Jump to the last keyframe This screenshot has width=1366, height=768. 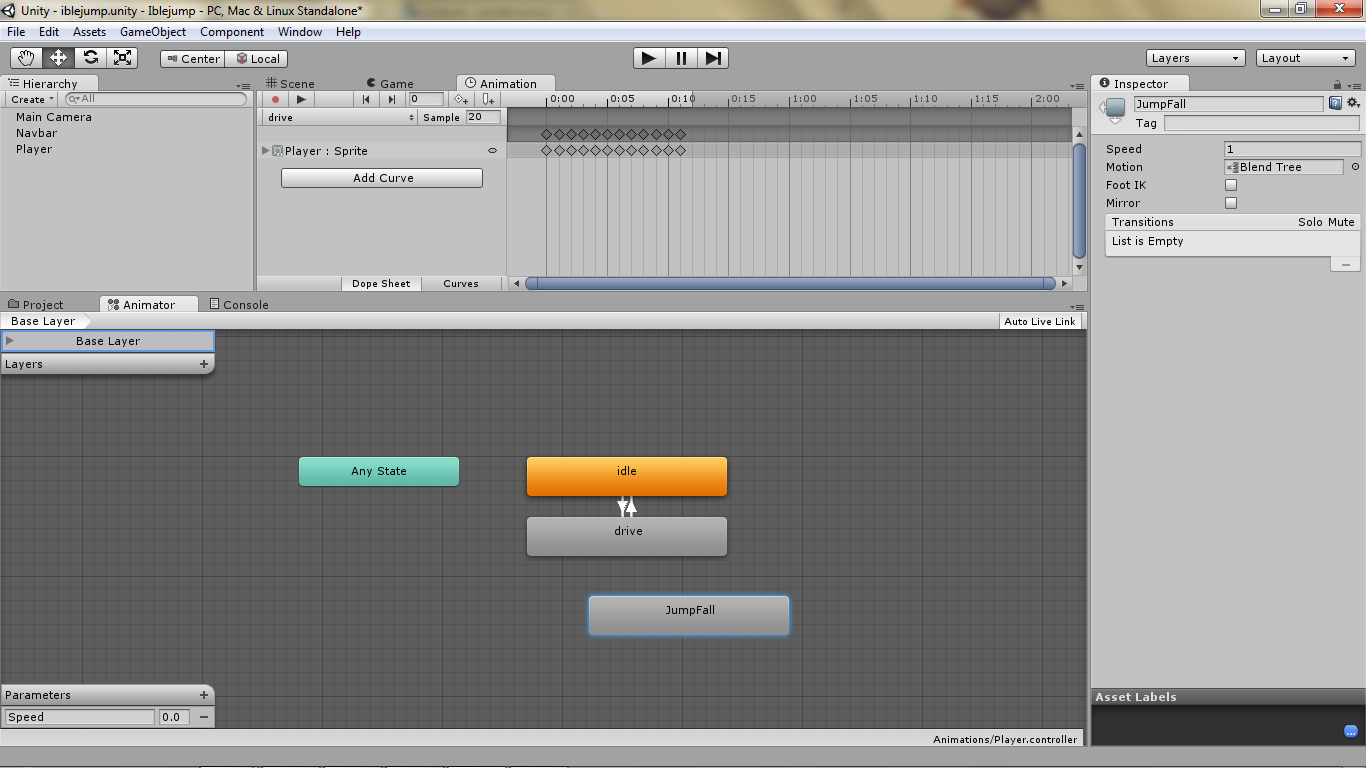coord(390,99)
